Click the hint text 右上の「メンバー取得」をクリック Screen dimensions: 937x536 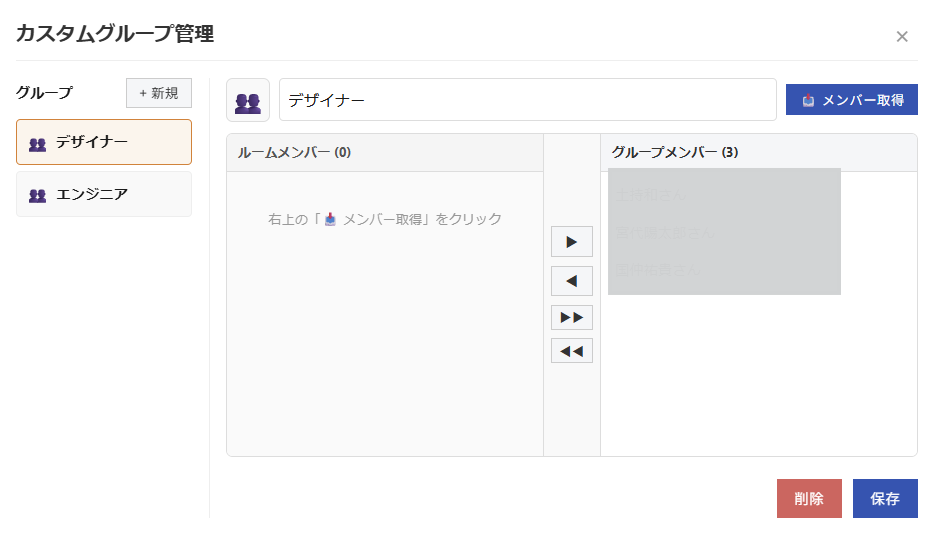click(385, 219)
